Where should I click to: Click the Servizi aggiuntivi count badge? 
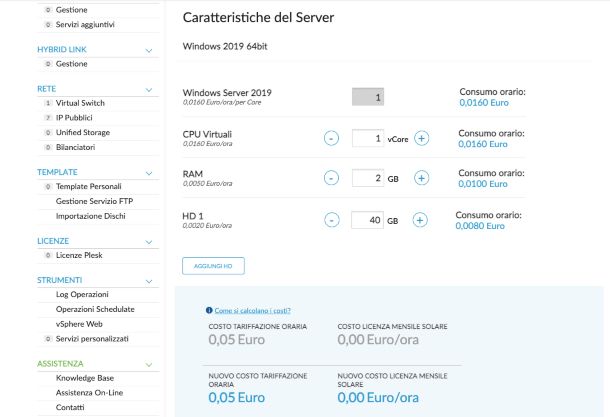(x=48, y=25)
